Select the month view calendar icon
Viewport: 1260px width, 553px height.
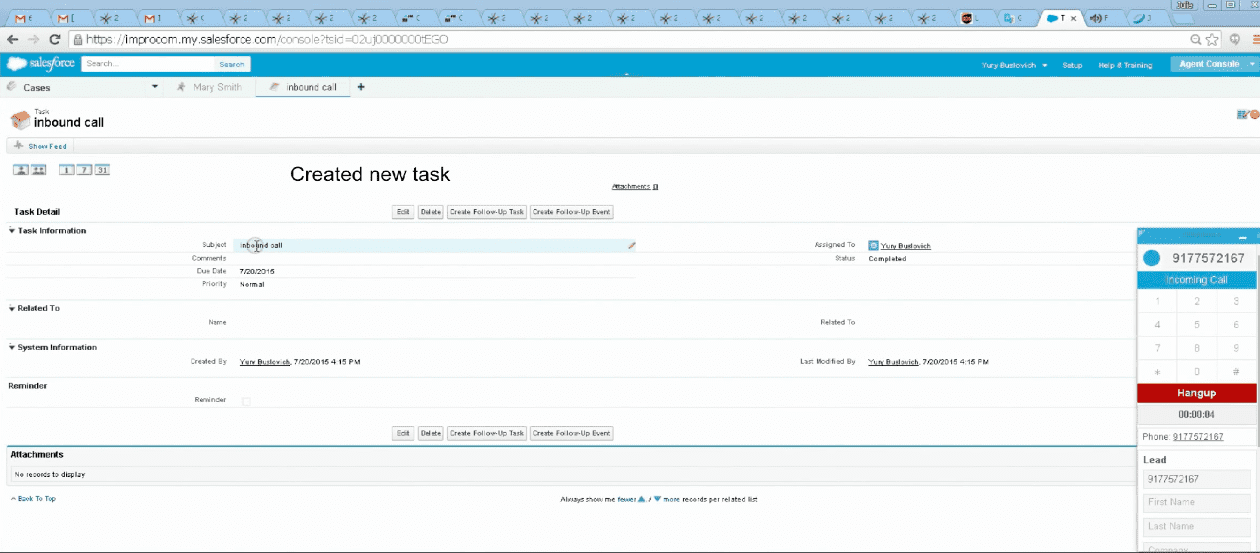[x=102, y=170]
